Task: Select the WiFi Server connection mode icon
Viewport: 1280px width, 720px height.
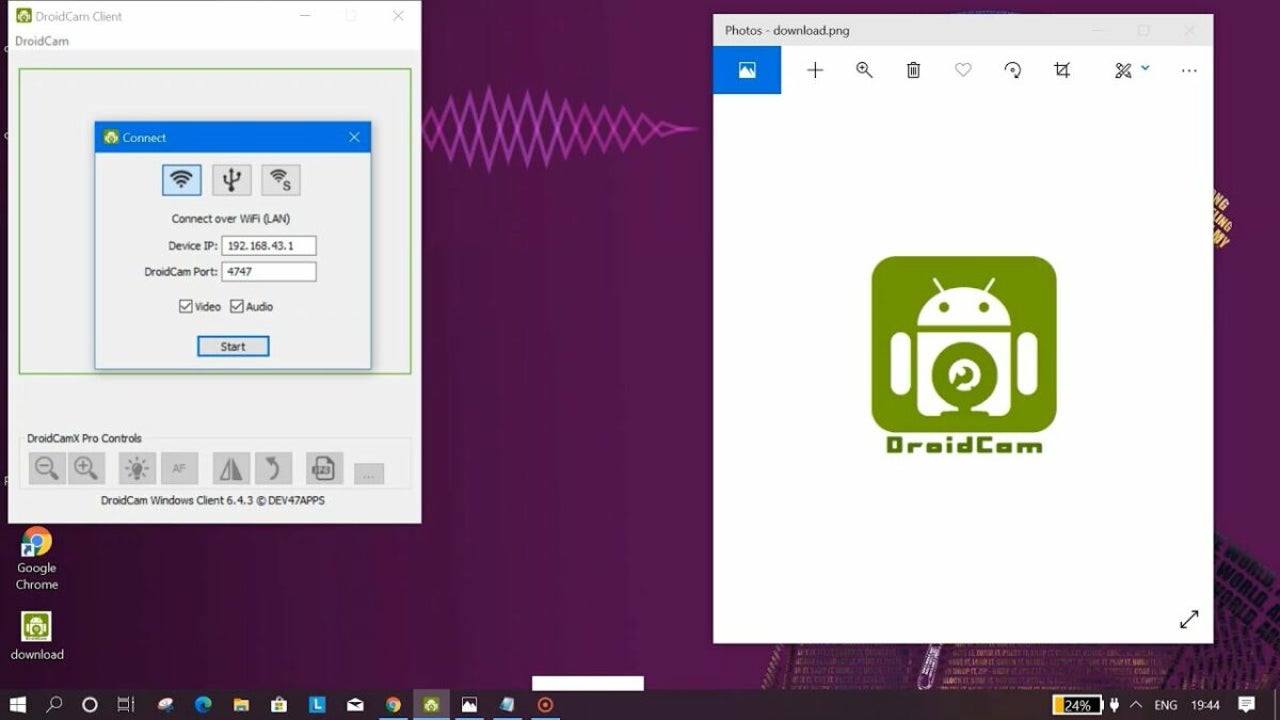Action: [281, 180]
